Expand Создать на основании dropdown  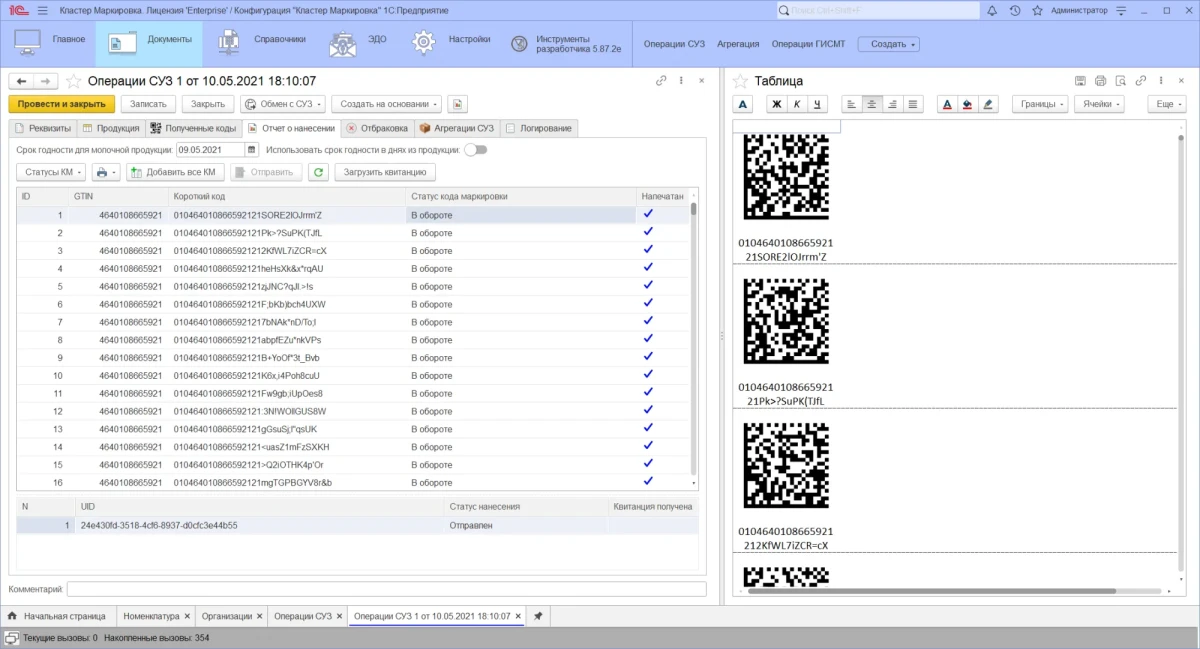coord(386,104)
